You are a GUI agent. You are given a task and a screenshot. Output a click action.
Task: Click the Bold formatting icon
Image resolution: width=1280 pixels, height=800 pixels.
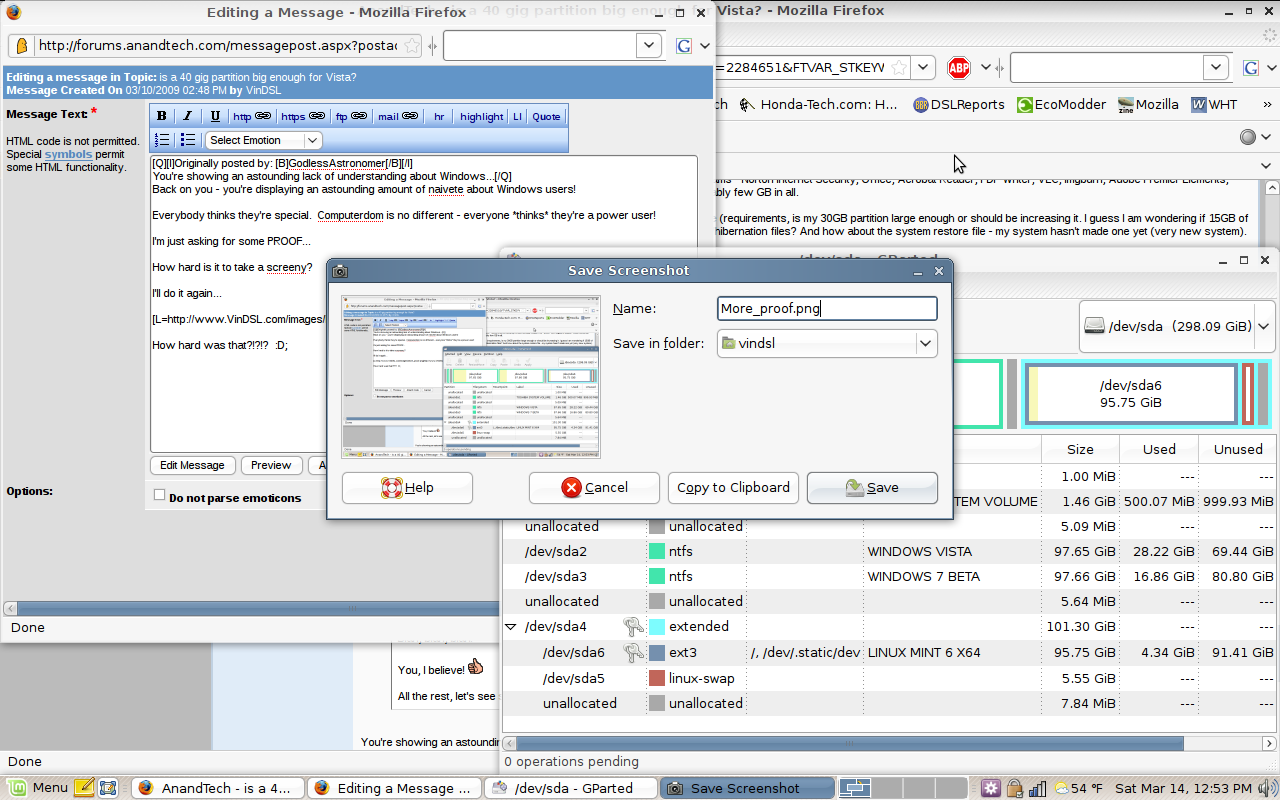[162, 116]
